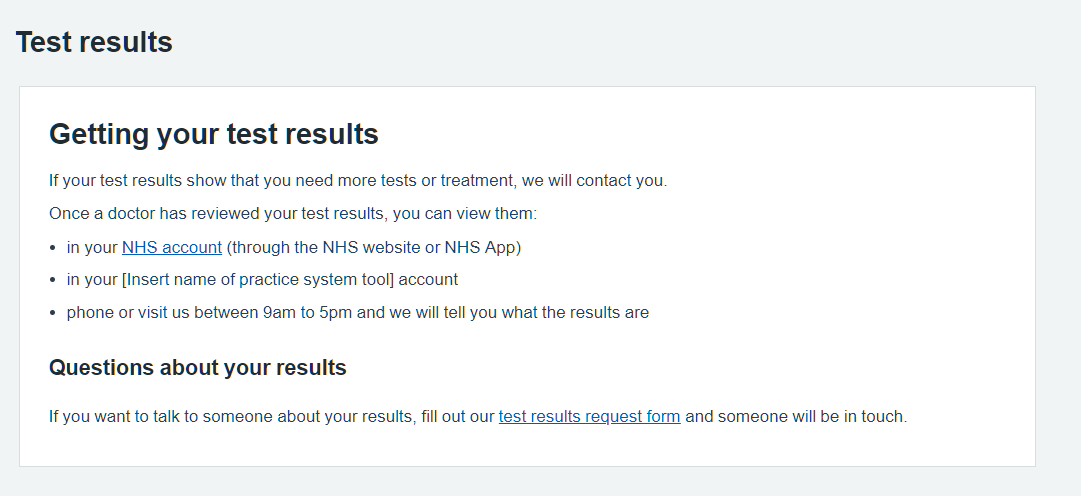Click "we will tell you what the results are"
Image resolution: width=1081 pixels, height=496 pixels.
tap(518, 312)
